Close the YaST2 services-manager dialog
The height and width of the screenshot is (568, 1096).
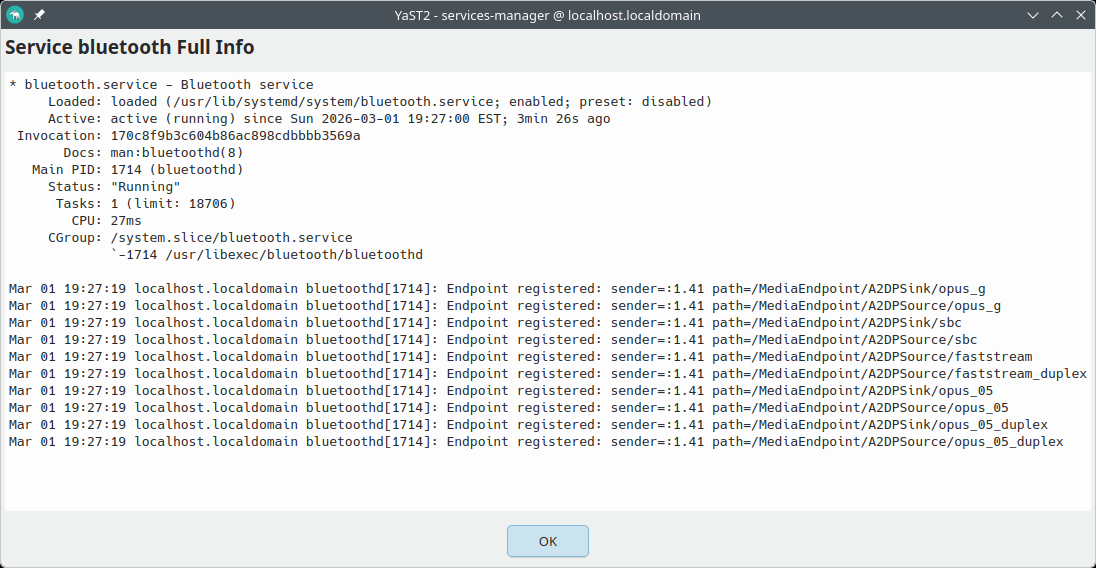(x=1079, y=15)
